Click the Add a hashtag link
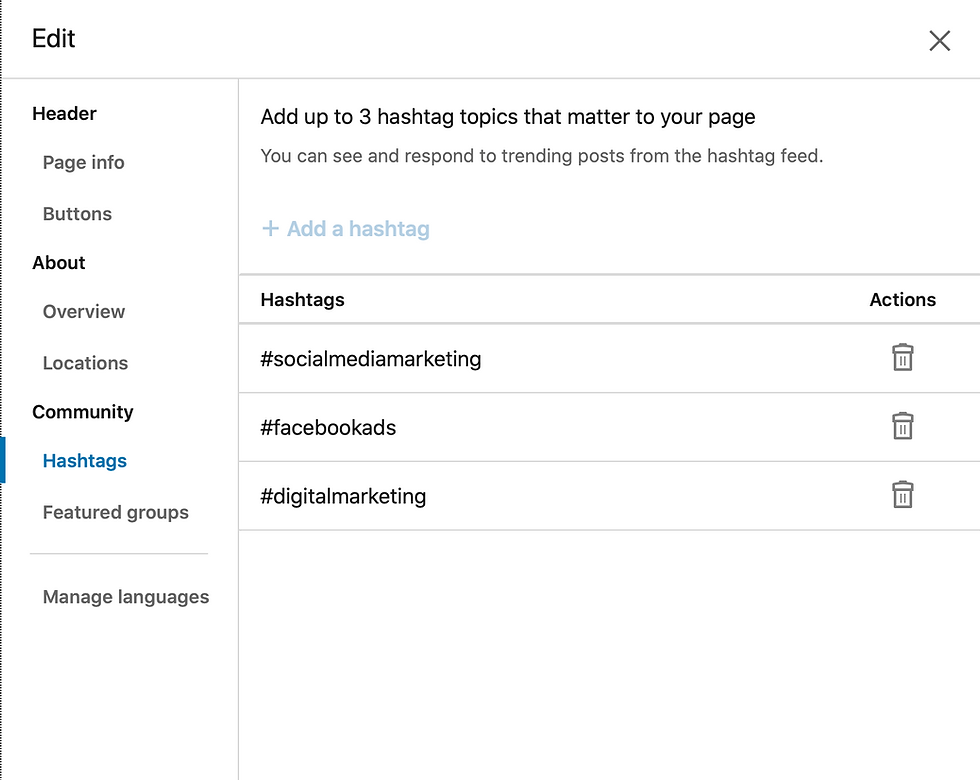Image resolution: width=980 pixels, height=780 pixels. pyautogui.click(x=346, y=229)
